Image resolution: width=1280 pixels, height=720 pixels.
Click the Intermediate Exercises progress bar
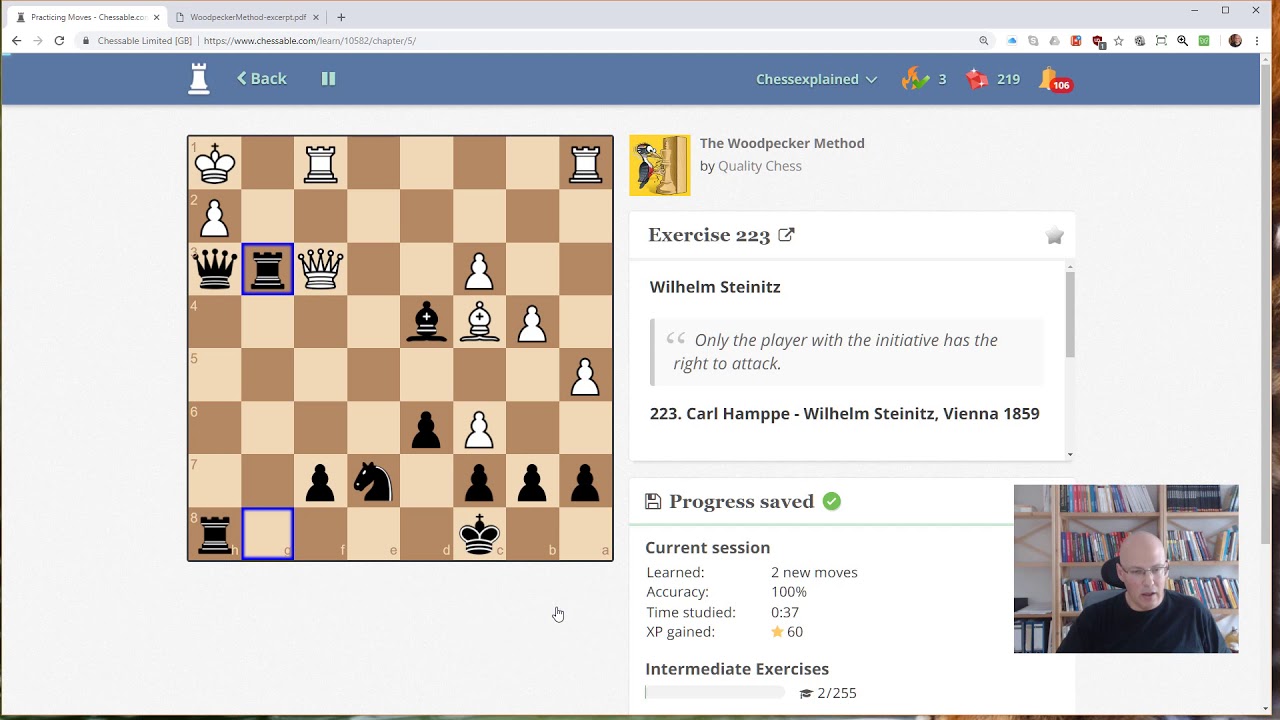[716, 692]
